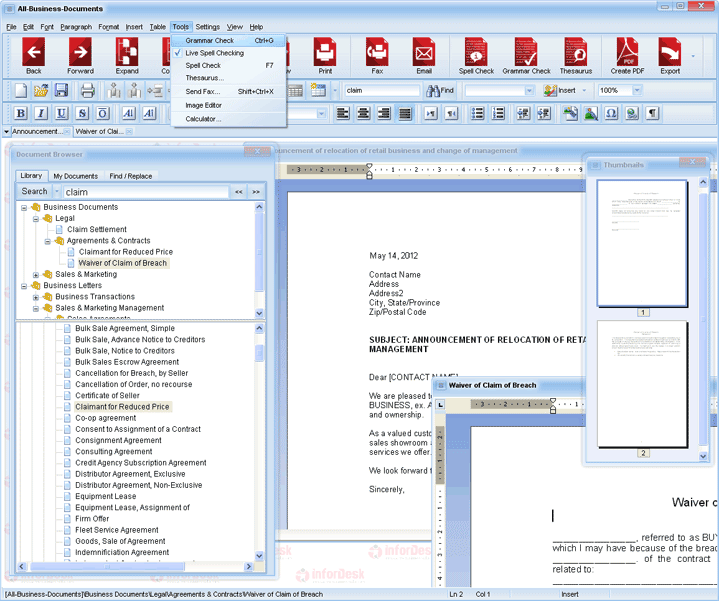Click the red Export icon

click(x=670, y=52)
